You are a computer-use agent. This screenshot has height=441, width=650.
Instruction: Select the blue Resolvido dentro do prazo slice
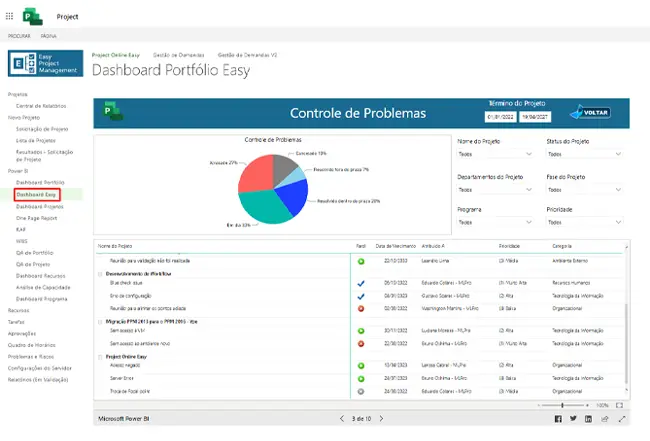coord(293,196)
